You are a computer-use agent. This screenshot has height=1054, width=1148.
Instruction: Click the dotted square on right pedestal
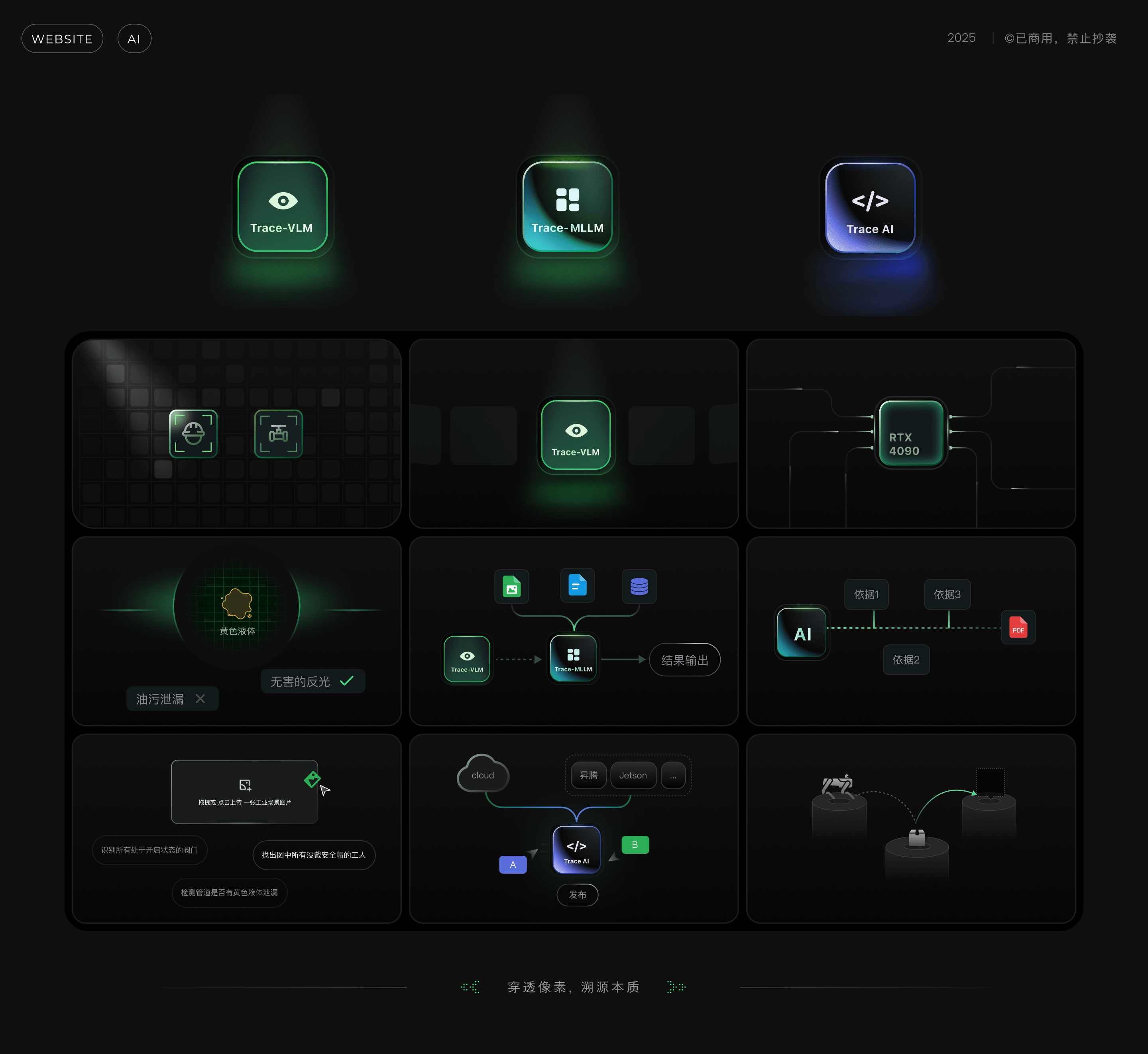[990, 782]
